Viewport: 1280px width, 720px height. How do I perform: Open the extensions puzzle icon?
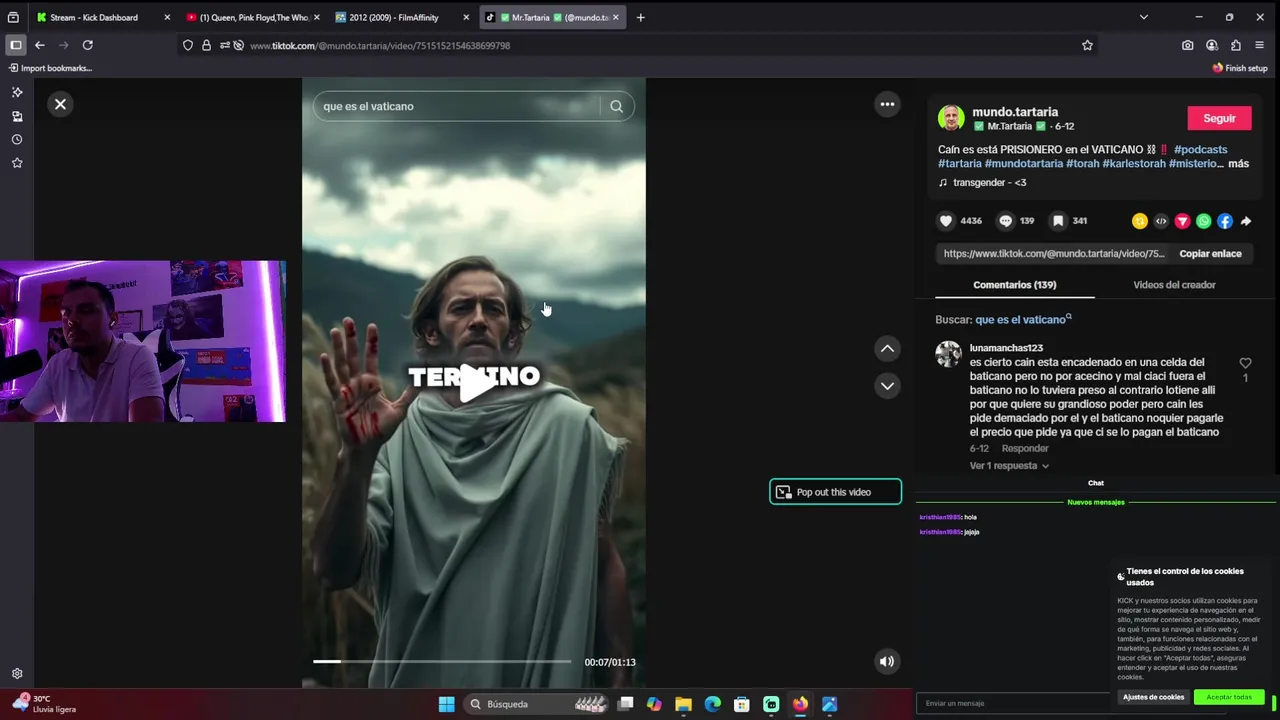1236,45
